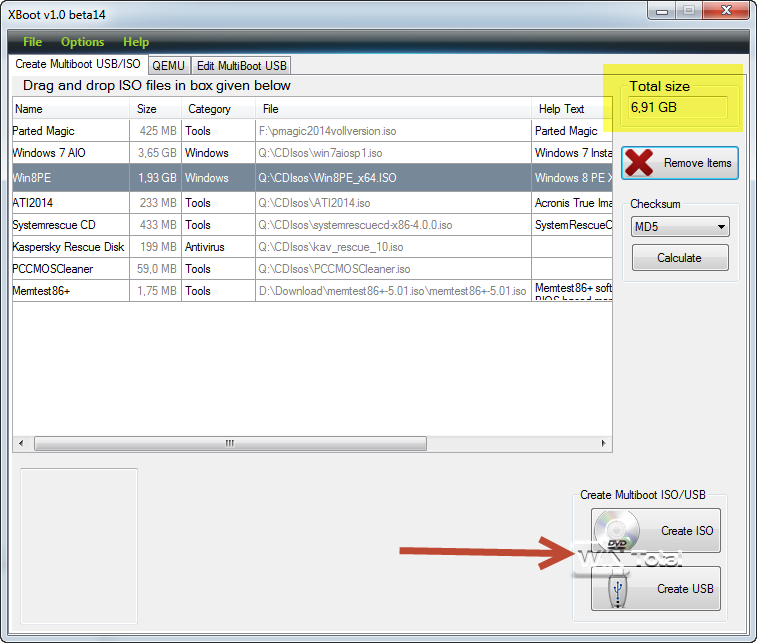Viewport: 757px width, 643px height.
Task: Click the Calculate checksum button
Action: pos(680,258)
